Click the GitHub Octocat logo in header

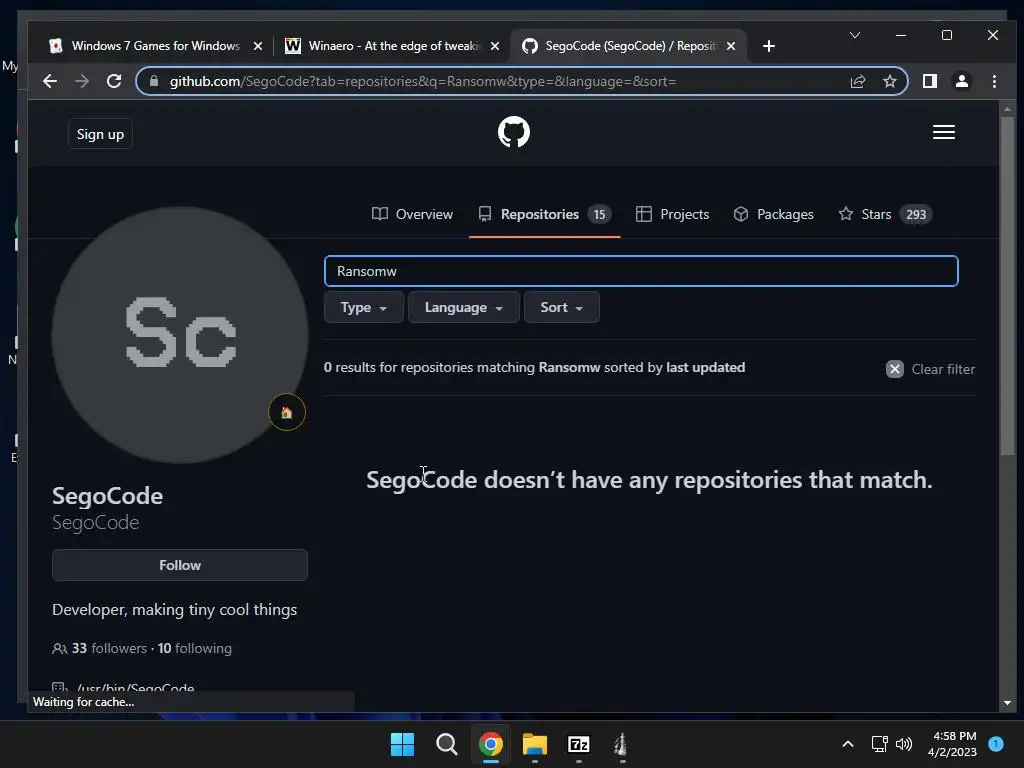click(x=514, y=133)
